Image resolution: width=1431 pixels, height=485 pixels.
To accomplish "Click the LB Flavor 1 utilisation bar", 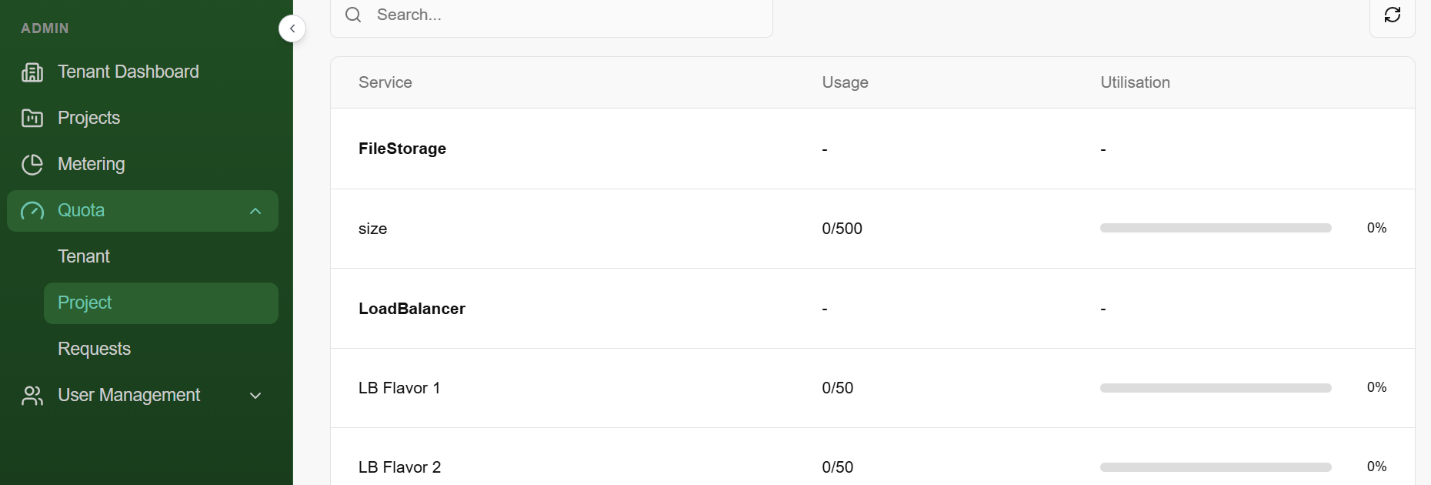I will 1215,388.
